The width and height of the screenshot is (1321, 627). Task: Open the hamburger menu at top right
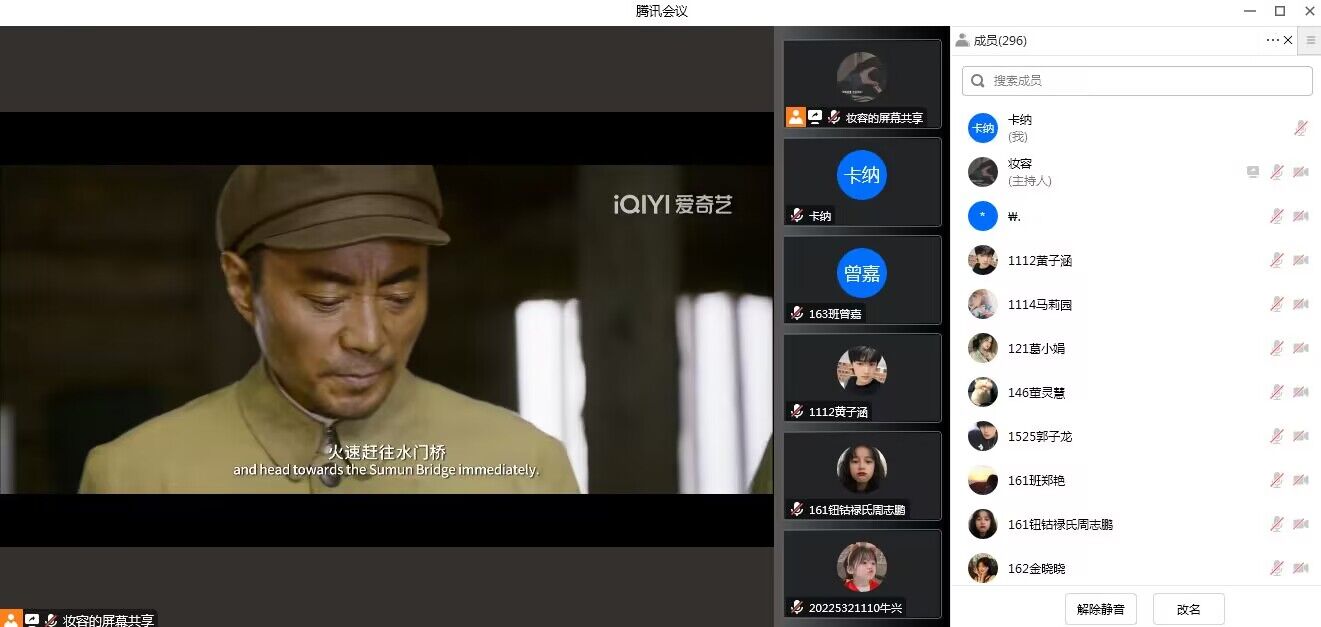[x=1310, y=40]
